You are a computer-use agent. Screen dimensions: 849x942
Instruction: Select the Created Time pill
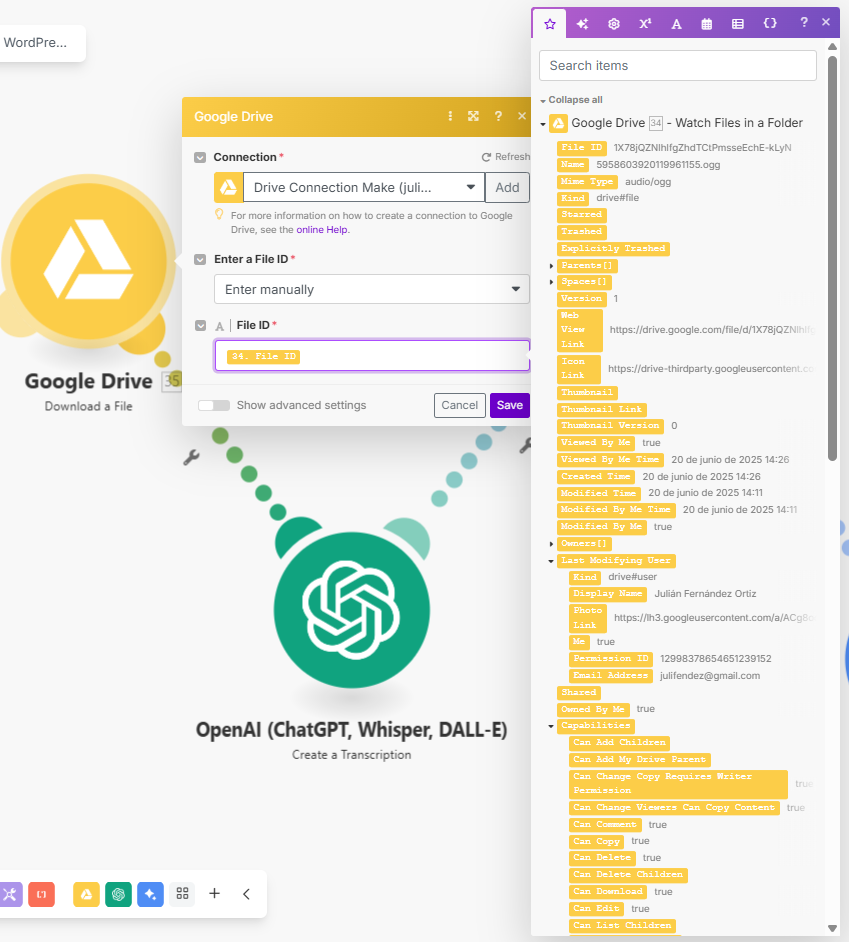point(596,476)
